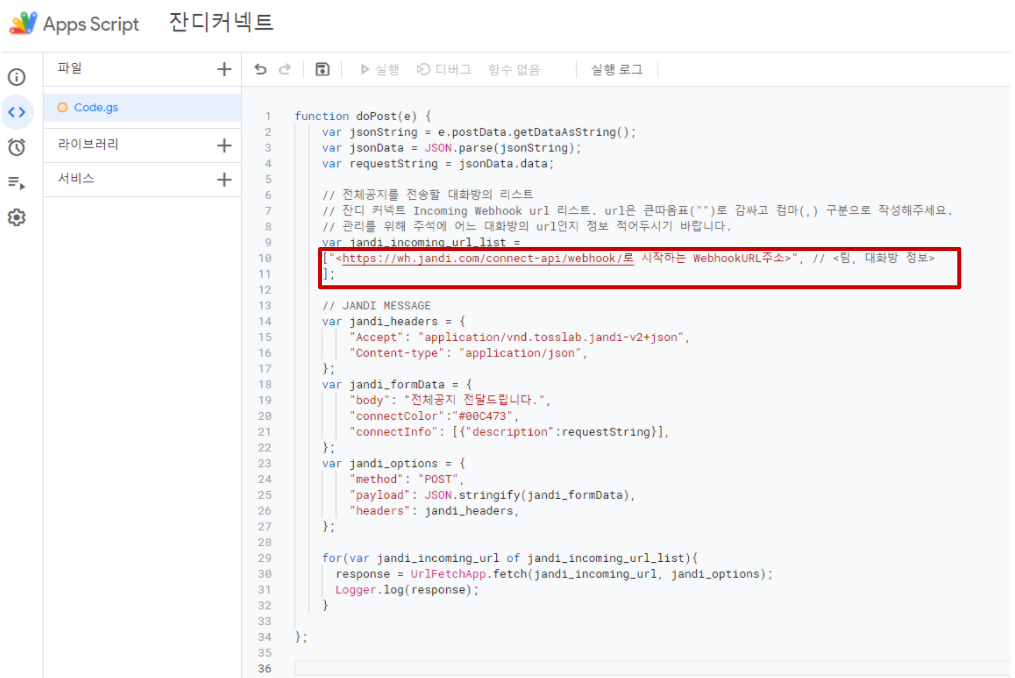Add a new file using 파일 plus
The image size is (1015, 678).
point(224,69)
